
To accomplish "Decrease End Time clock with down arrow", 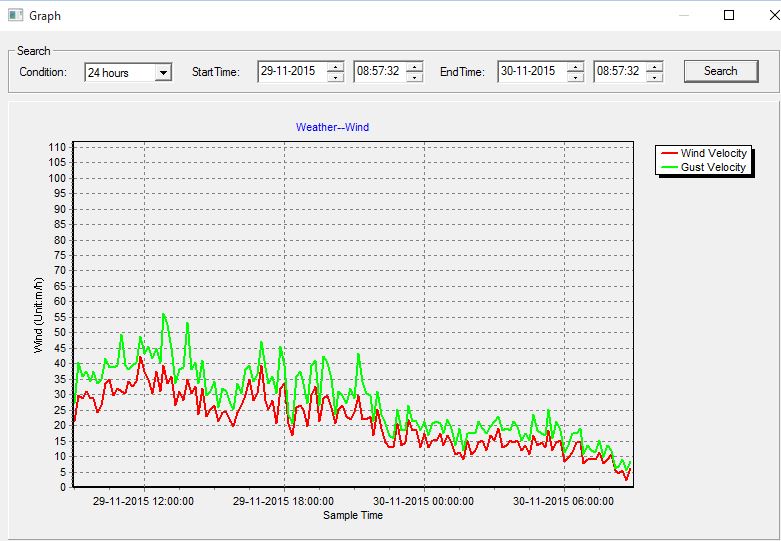I will coord(654,77).
